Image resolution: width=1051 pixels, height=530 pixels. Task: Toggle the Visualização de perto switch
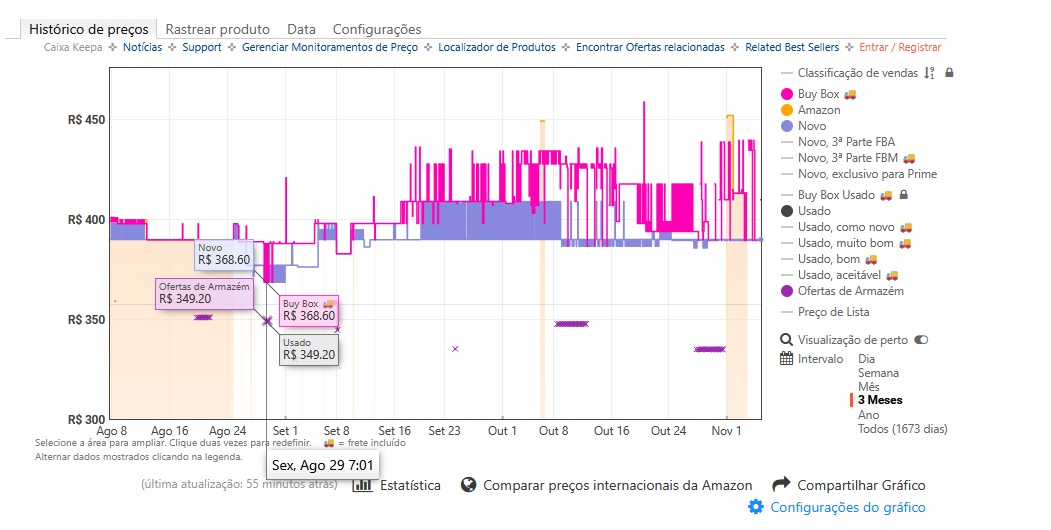pos(921,340)
